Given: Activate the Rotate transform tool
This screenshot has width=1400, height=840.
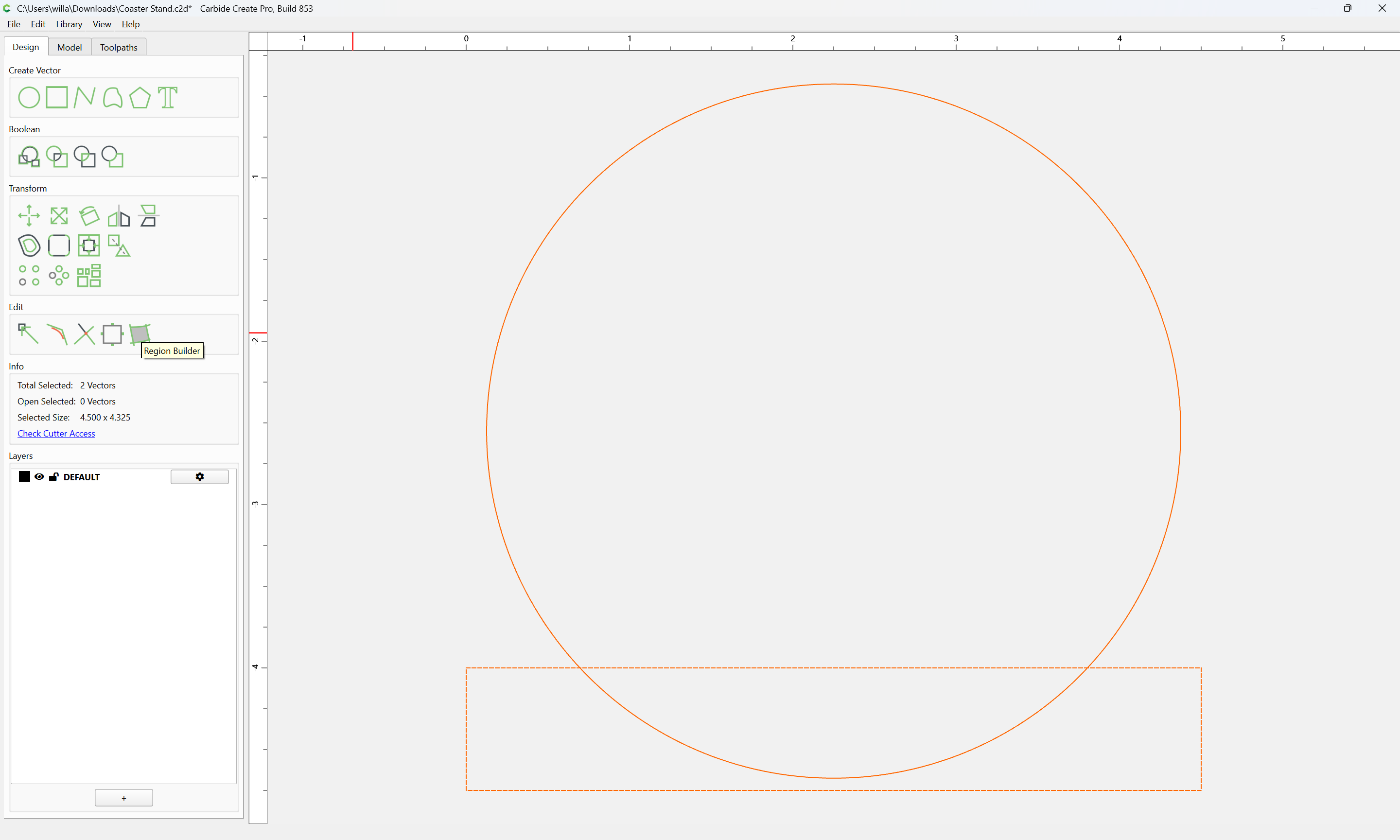Looking at the screenshot, I should pyautogui.click(x=89, y=216).
